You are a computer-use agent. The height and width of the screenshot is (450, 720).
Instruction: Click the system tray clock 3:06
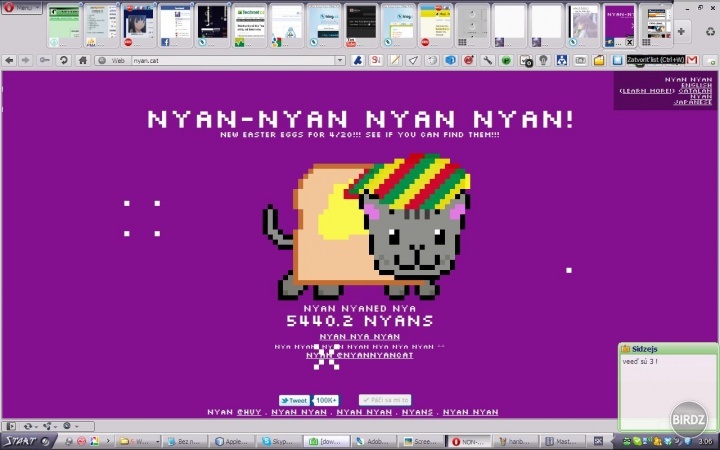click(705, 442)
